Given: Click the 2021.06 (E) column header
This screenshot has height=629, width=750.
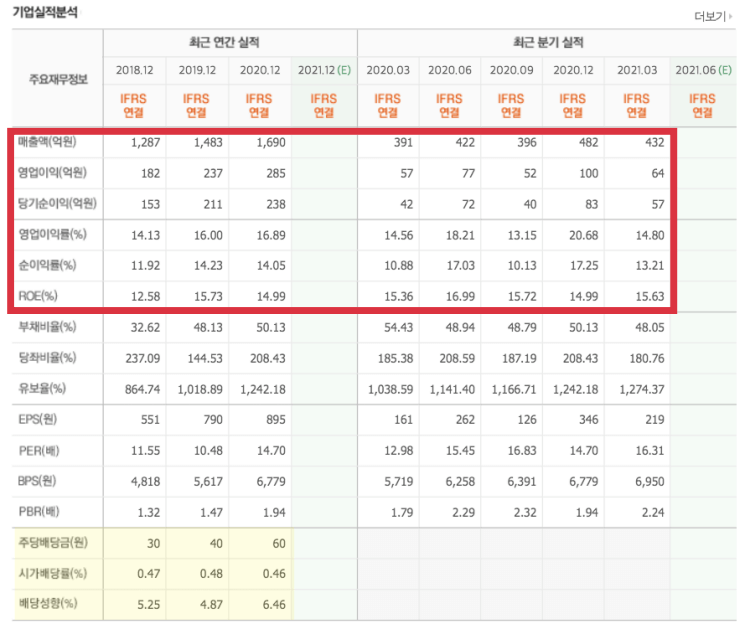Looking at the screenshot, I should pos(703,70).
